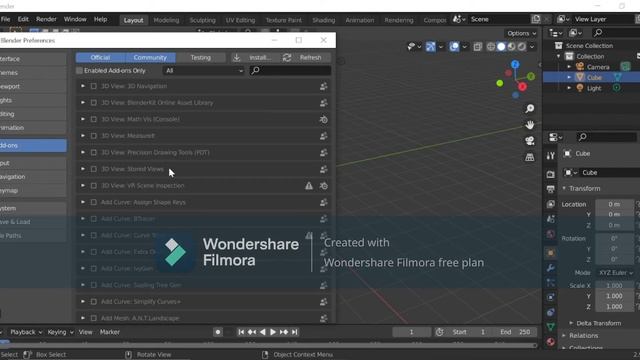Click the Tool properties tab icon
The height and width of the screenshot is (360, 640).
pos(551,156)
